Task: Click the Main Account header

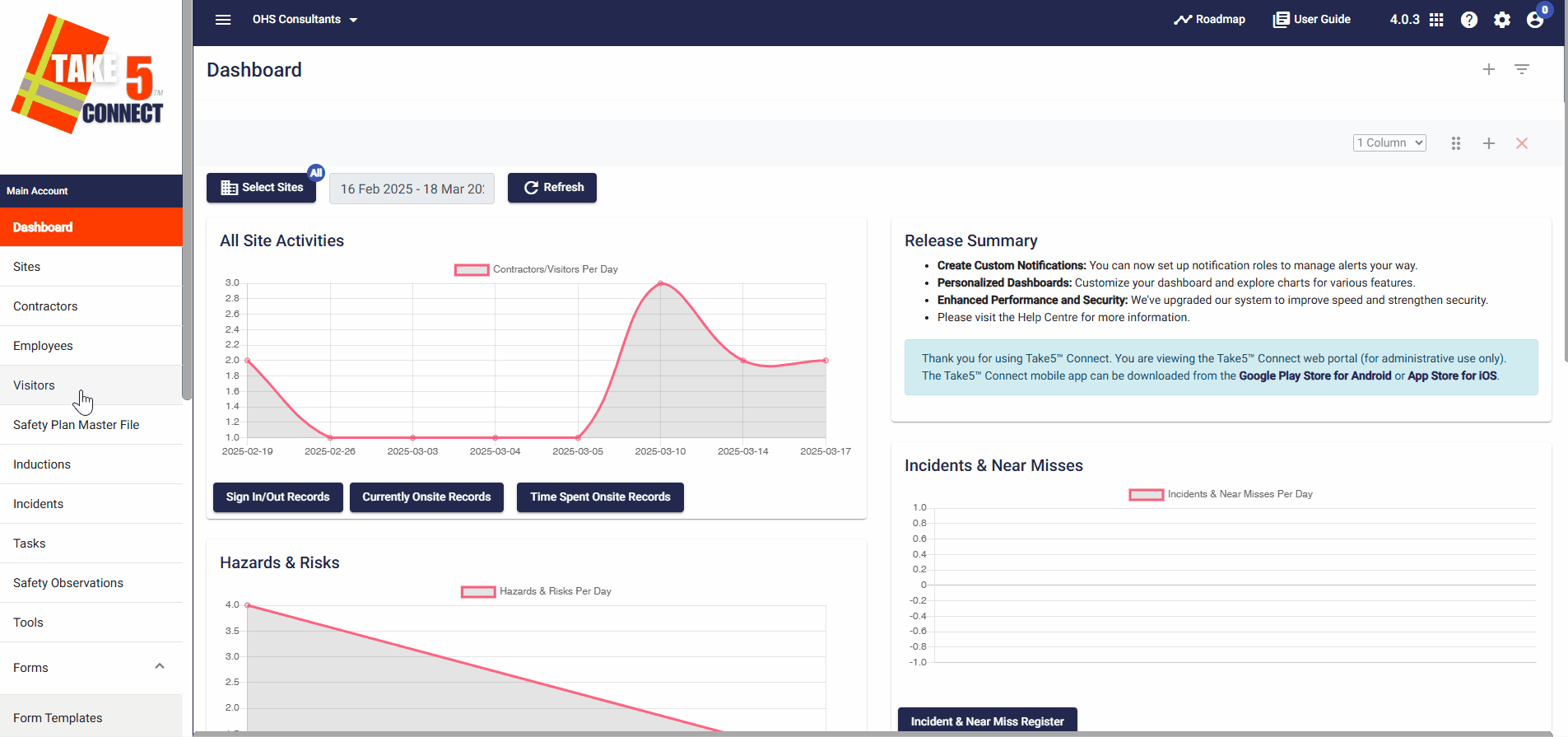Action: click(91, 191)
